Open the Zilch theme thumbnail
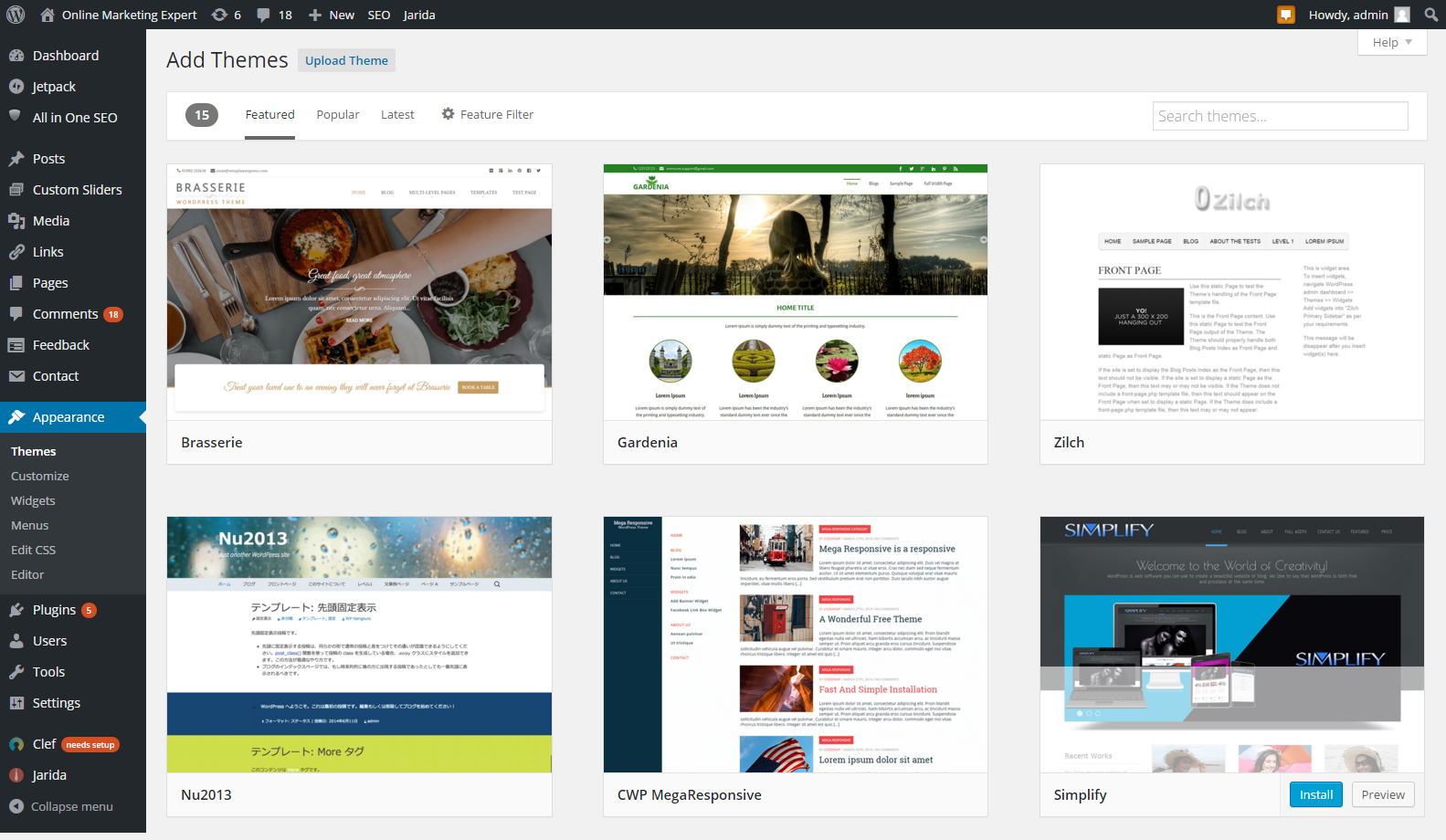This screenshot has height=840, width=1446. (x=1232, y=292)
